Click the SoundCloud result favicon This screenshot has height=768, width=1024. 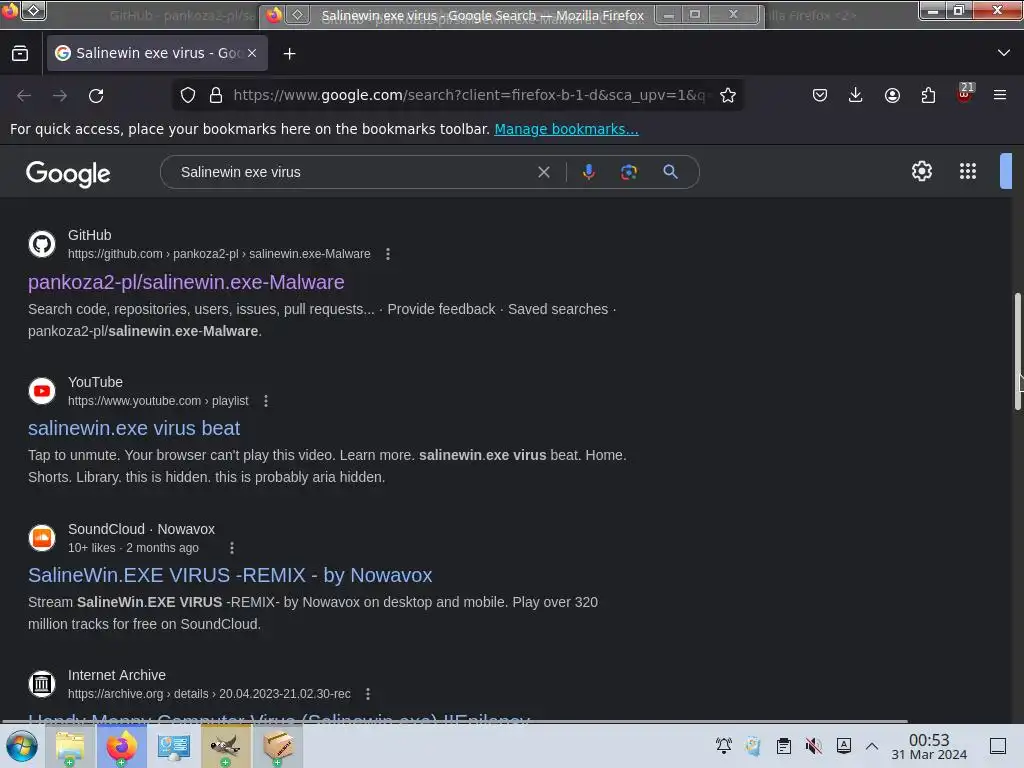[x=42, y=538]
